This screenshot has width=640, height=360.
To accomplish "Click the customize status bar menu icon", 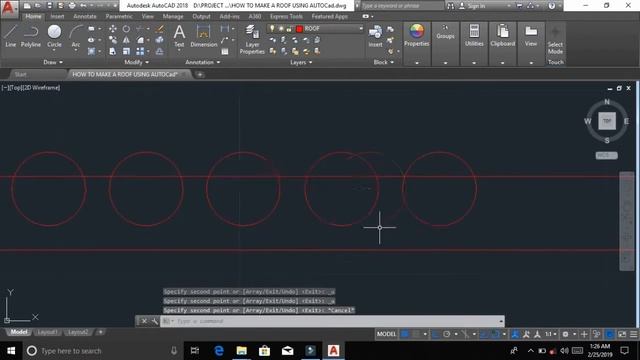I will coord(633,334).
